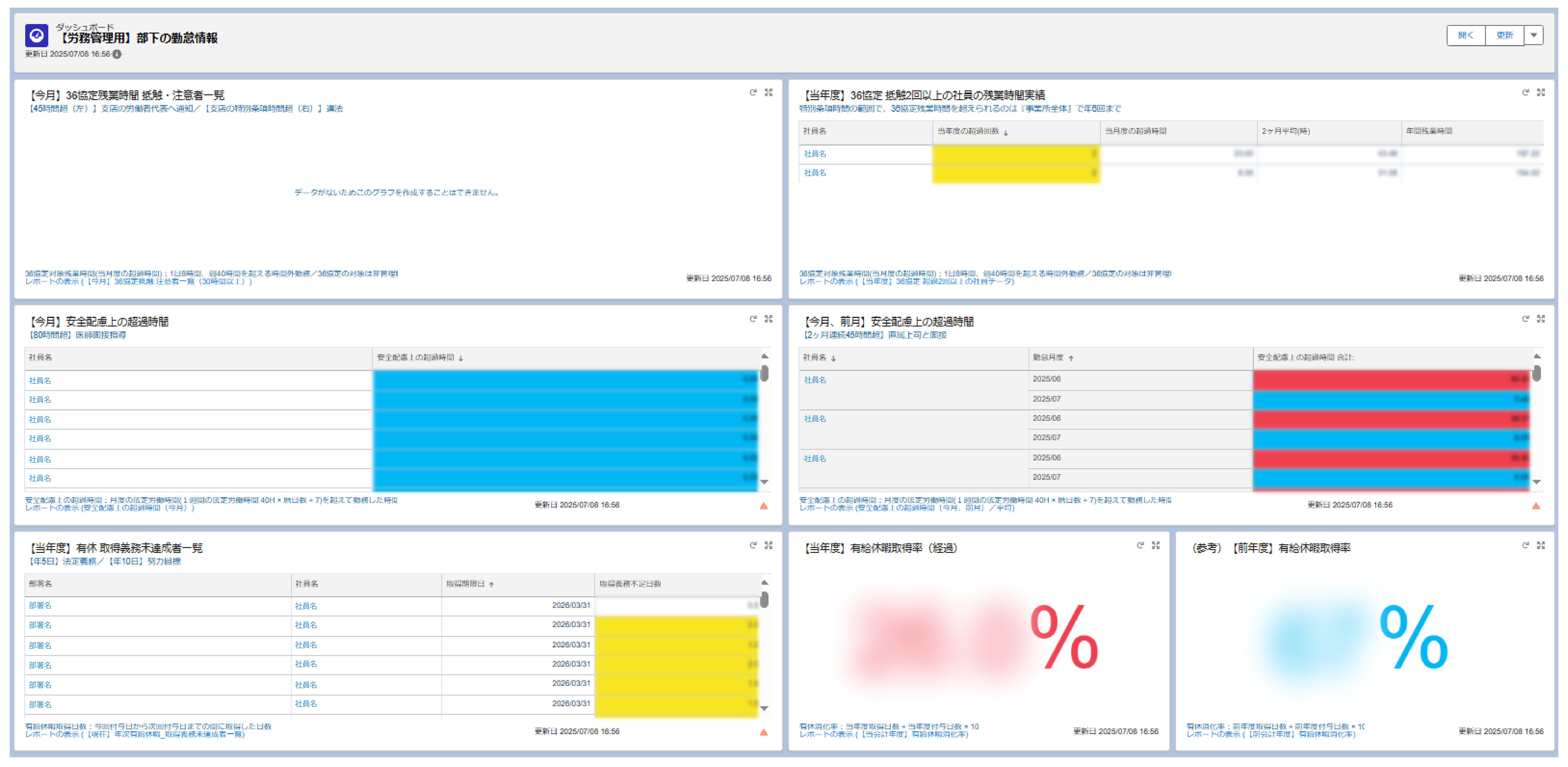Click the info icon next to 更新日
The height and width of the screenshot is (767, 1568).
click(117, 54)
